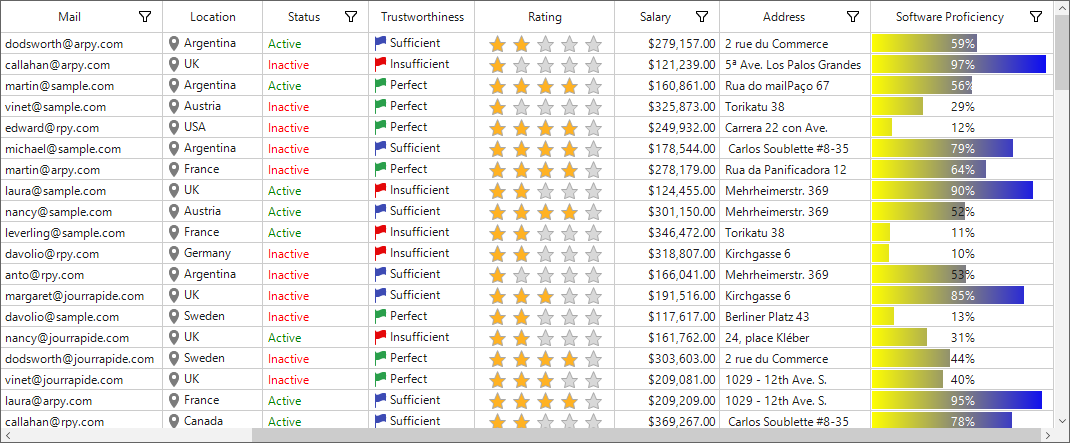Select the dodsworth@arpy.com mail cell

click(x=82, y=44)
